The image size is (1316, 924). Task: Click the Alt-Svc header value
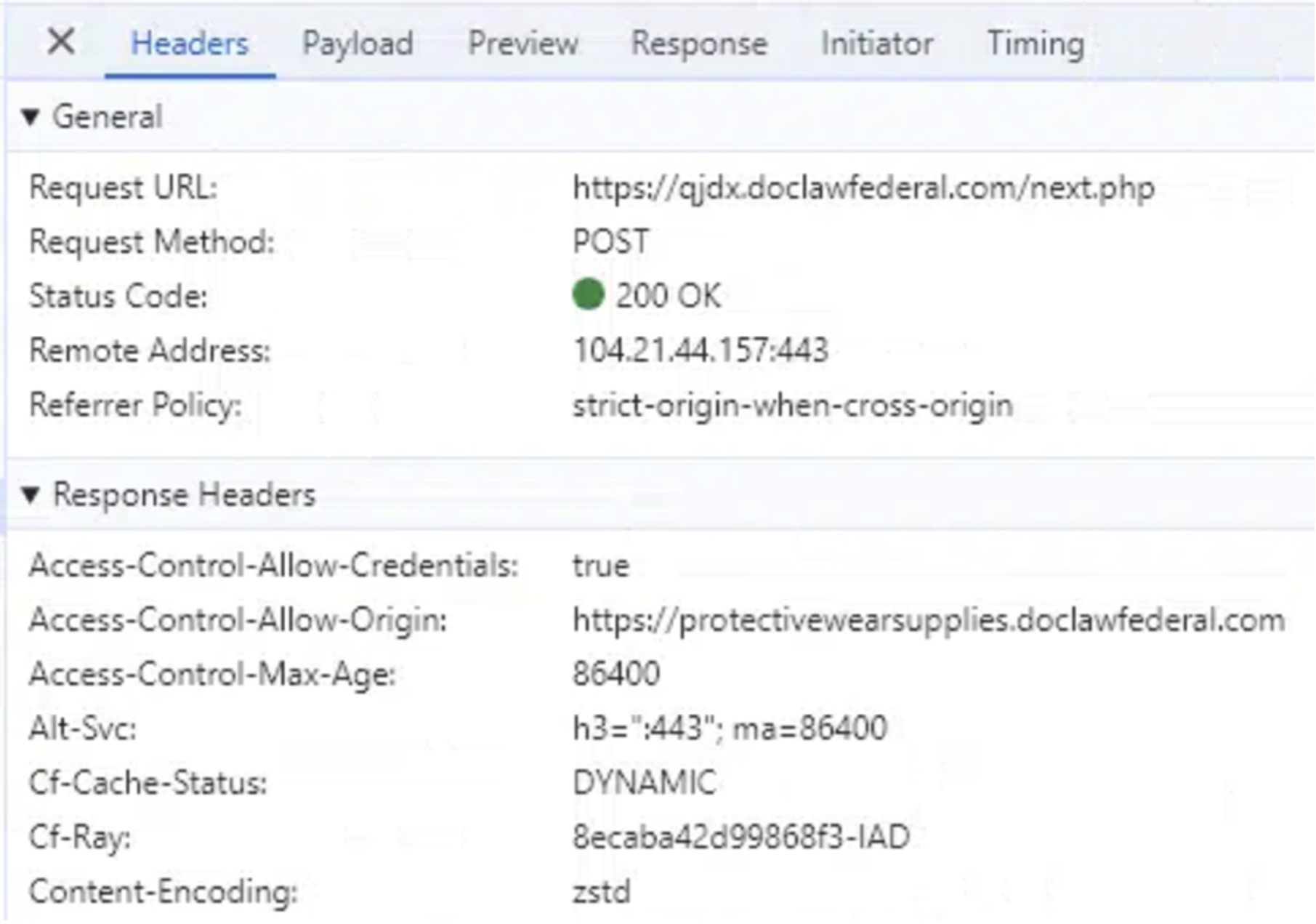point(730,728)
